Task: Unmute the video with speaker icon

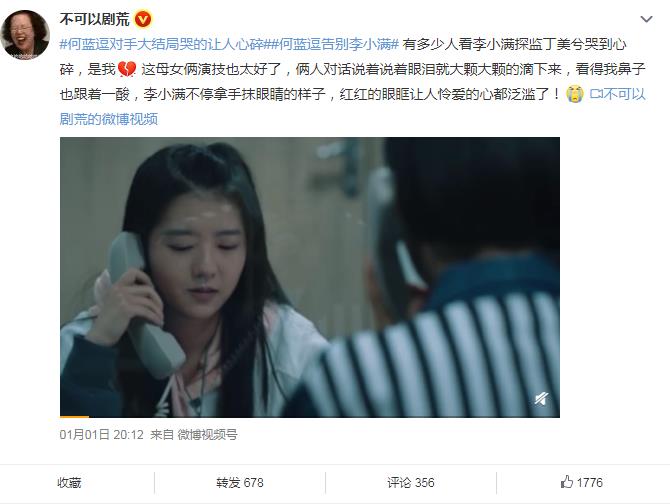Action: click(x=541, y=399)
